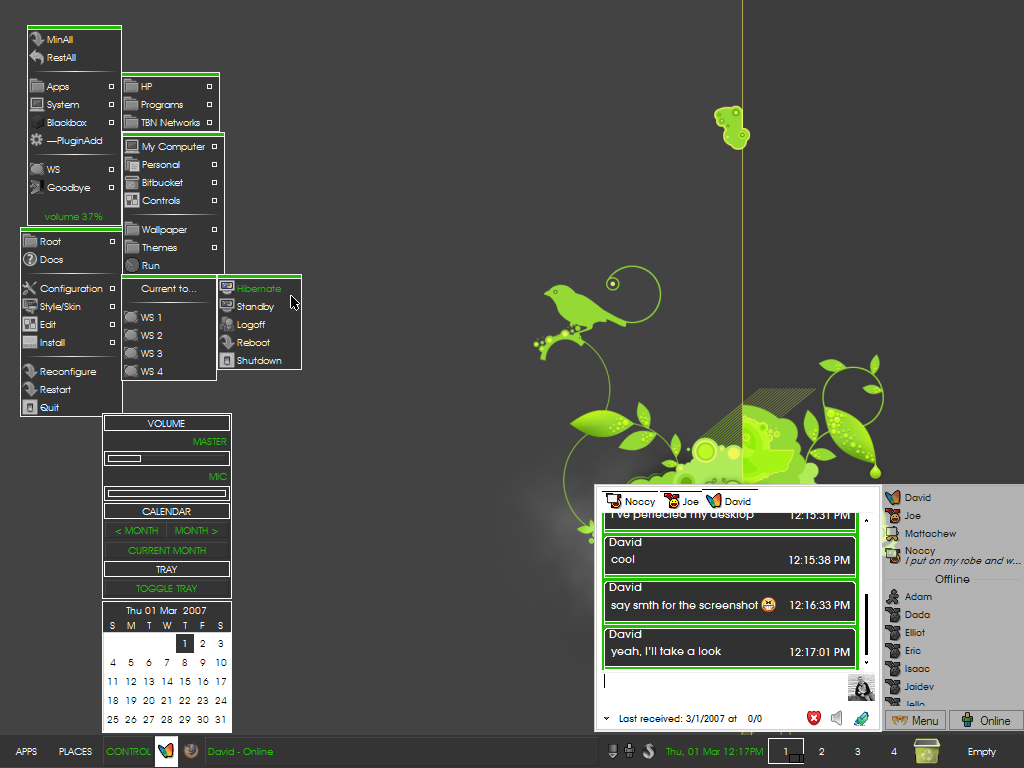1024x768 pixels.
Task: Click the Logoff user icon
Action: point(227,324)
